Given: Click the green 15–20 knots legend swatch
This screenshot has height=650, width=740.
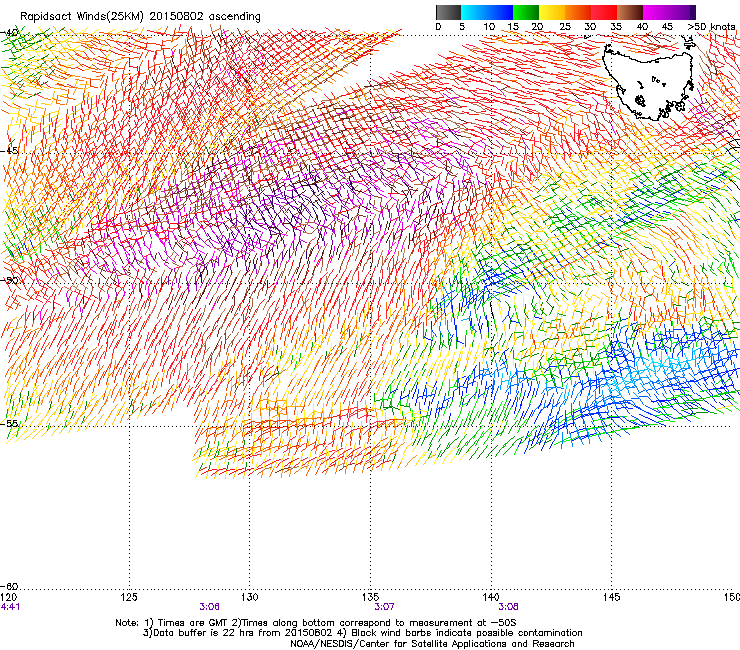Looking at the screenshot, I should [x=526, y=12].
